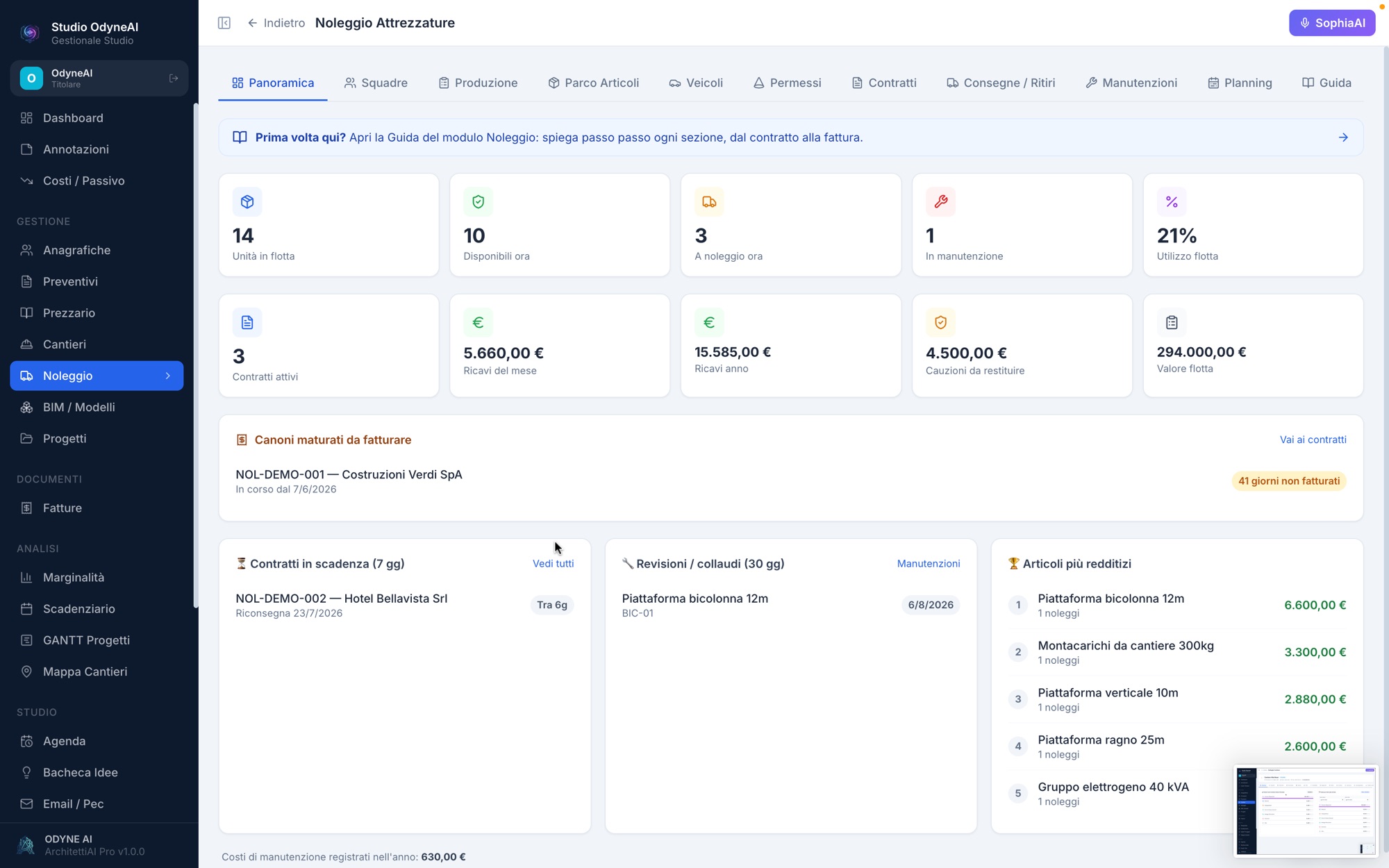Launch the SophiaAI assistant button
The height and width of the screenshot is (868, 1389).
(1332, 23)
